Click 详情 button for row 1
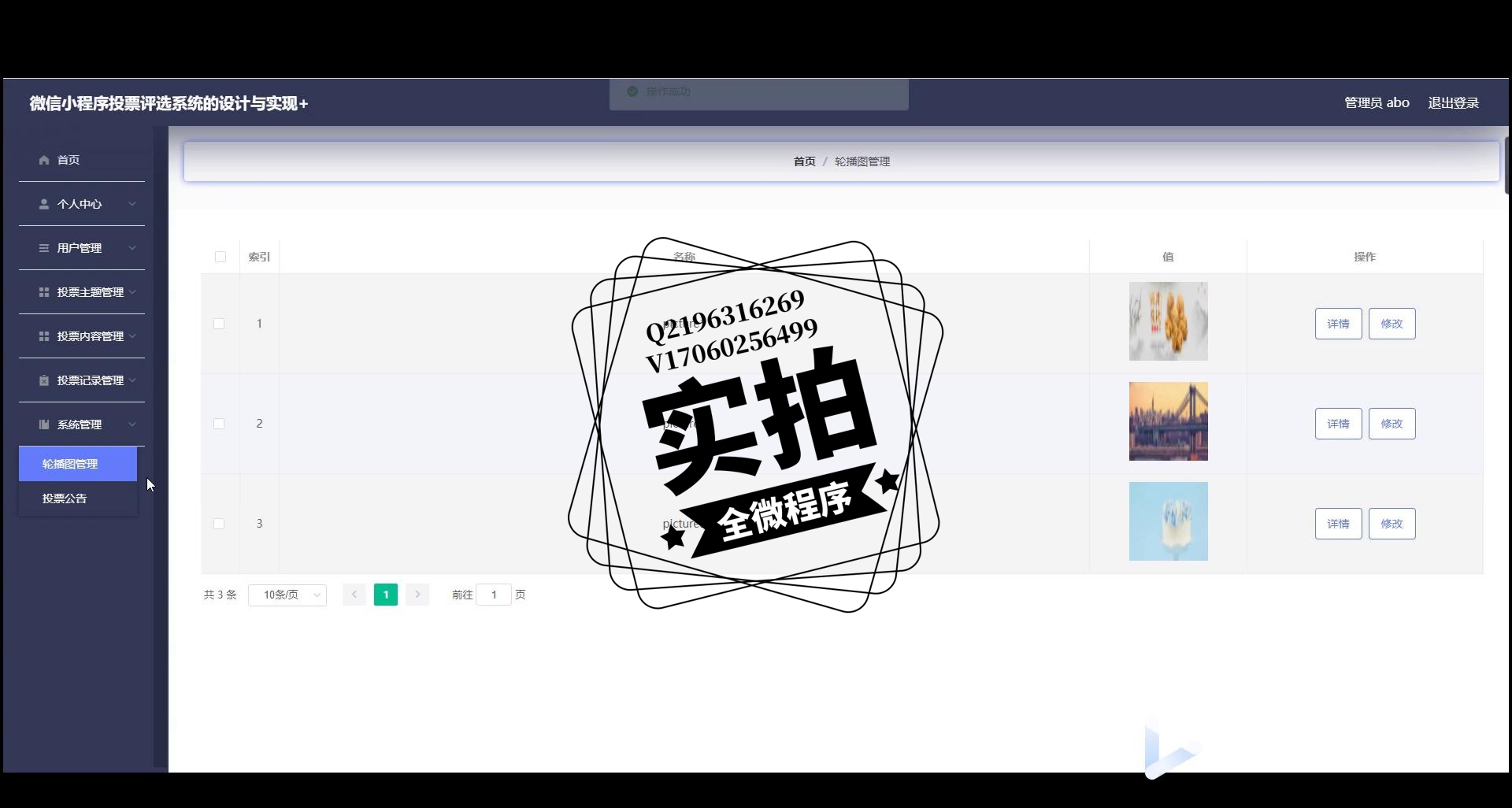The height and width of the screenshot is (808, 1512). click(1339, 324)
